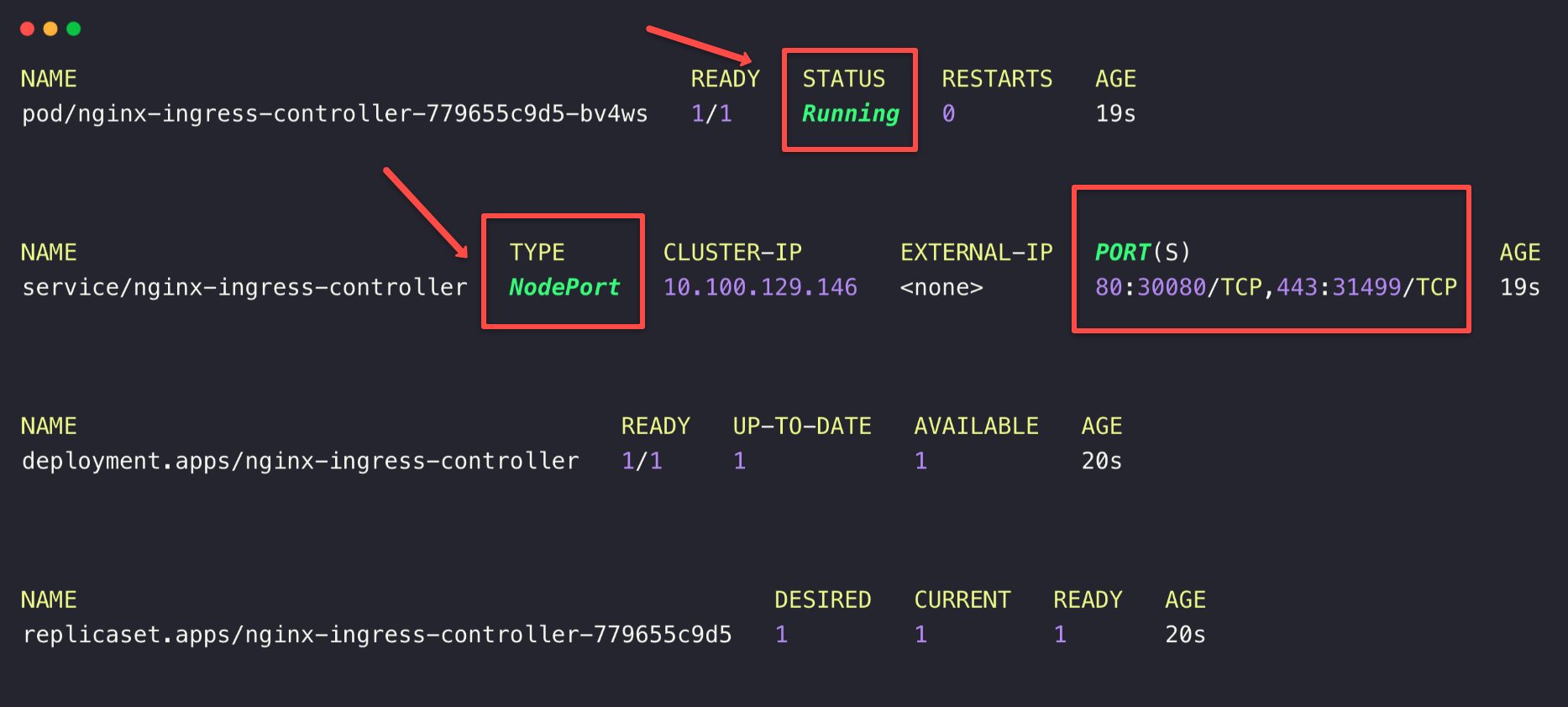This screenshot has width=1568, height=707.
Task: Click the EXTERNAL-IP column header
Action: pos(976,253)
